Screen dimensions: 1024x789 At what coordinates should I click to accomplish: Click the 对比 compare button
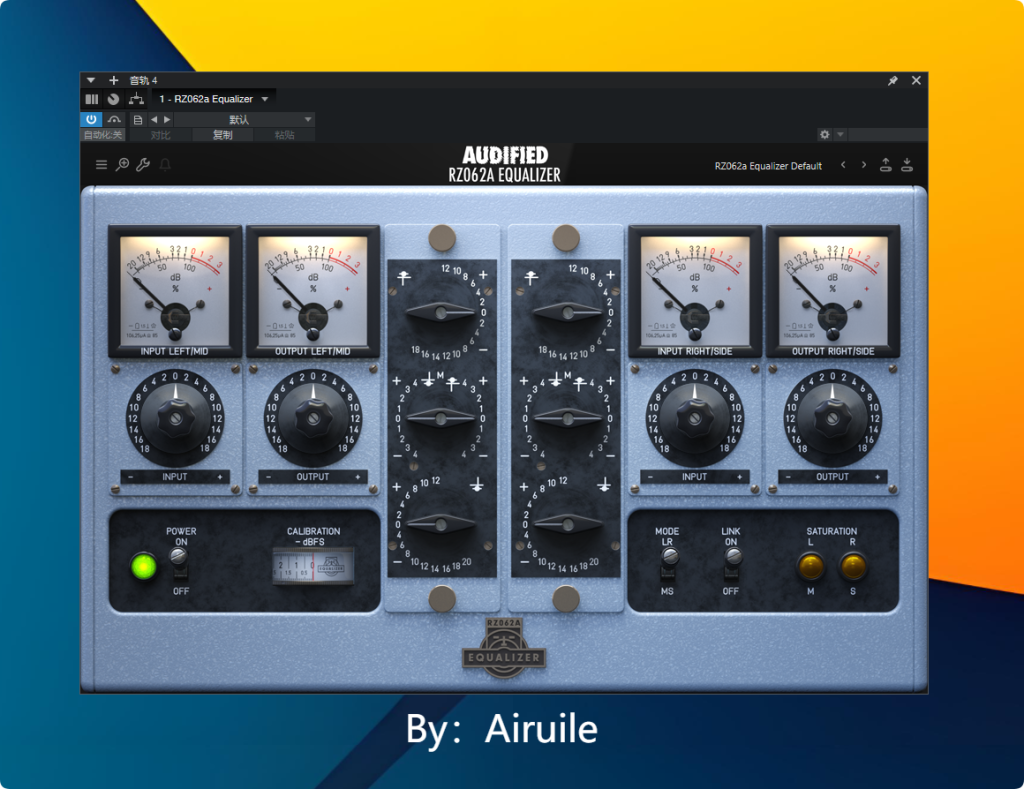(160, 135)
